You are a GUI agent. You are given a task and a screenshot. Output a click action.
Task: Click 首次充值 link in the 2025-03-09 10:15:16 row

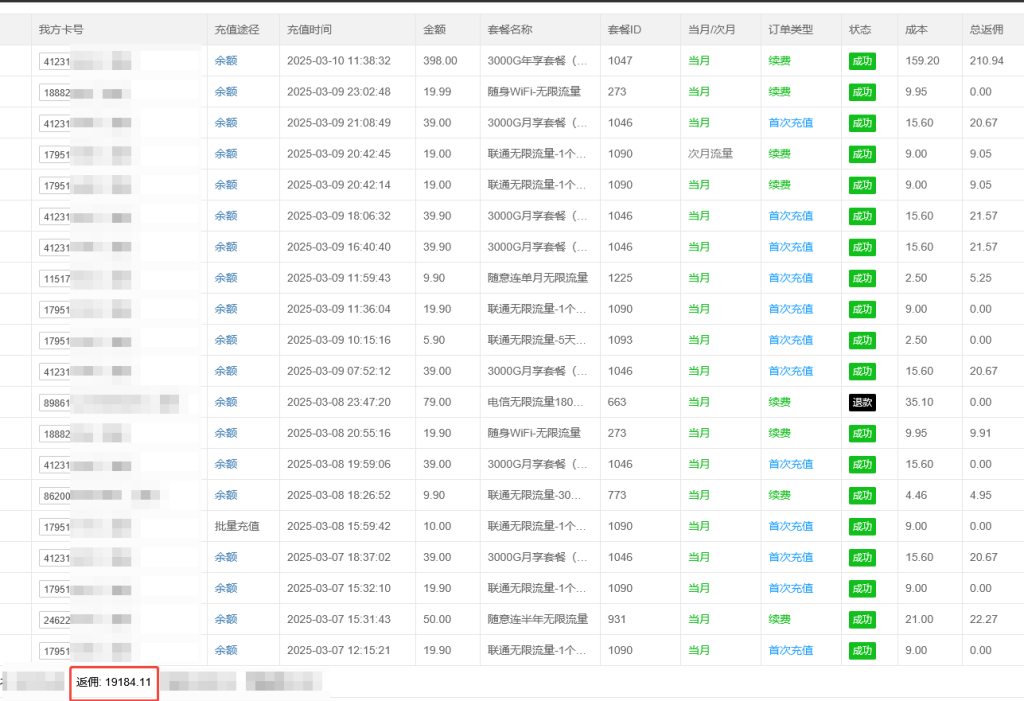click(x=791, y=340)
